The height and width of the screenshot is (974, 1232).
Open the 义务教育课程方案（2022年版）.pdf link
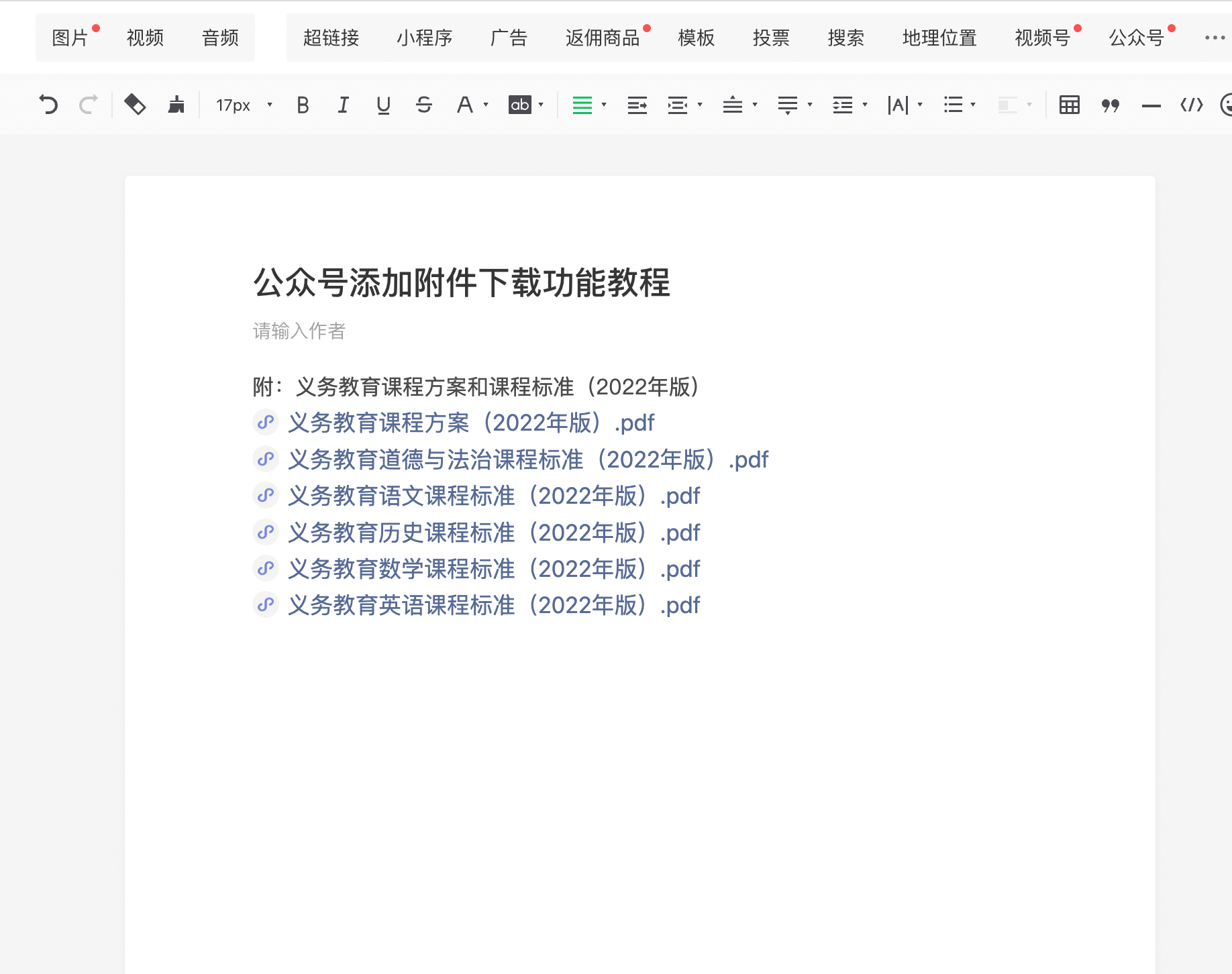point(471,423)
